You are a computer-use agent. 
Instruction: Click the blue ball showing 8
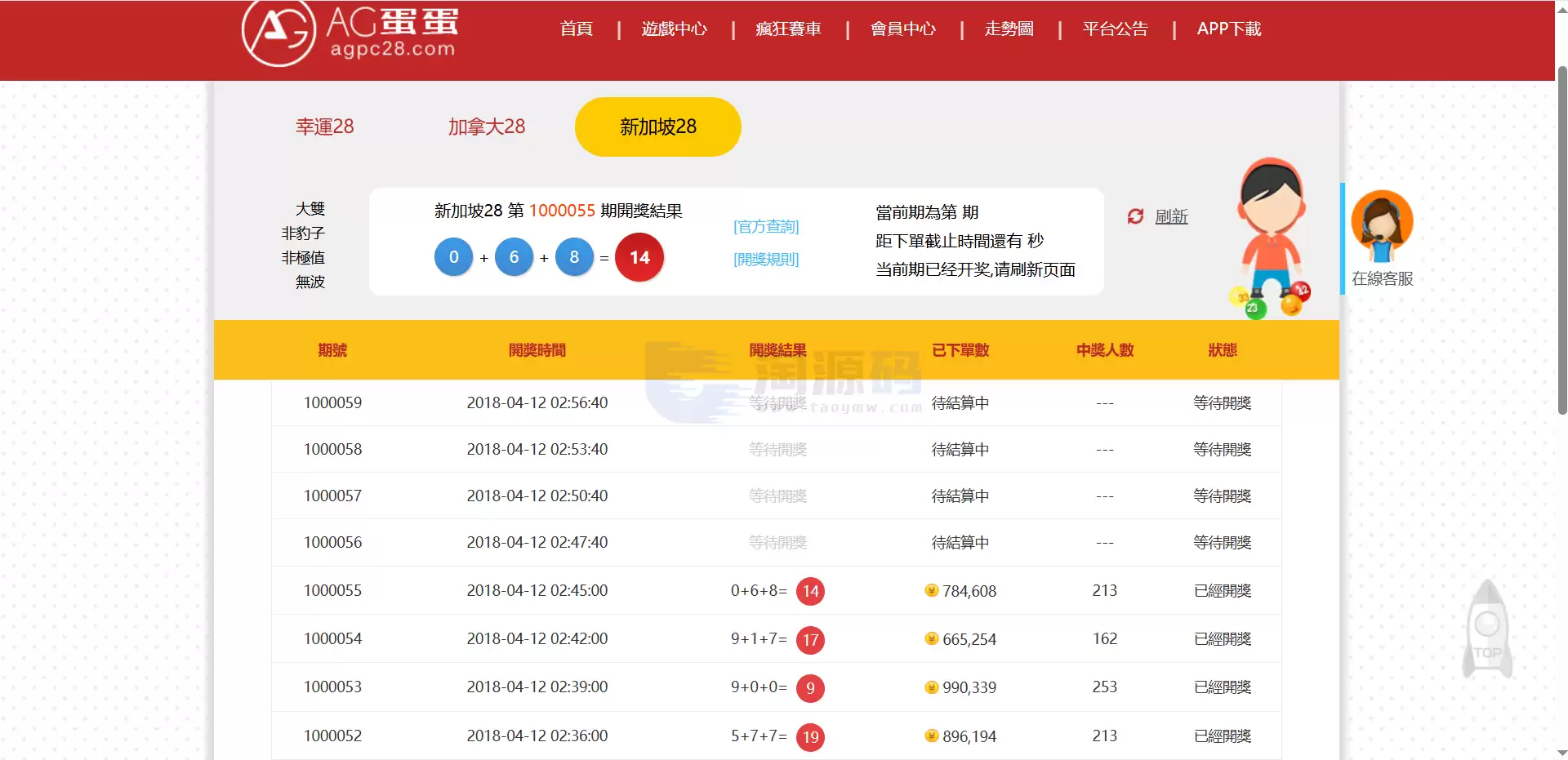click(x=575, y=257)
